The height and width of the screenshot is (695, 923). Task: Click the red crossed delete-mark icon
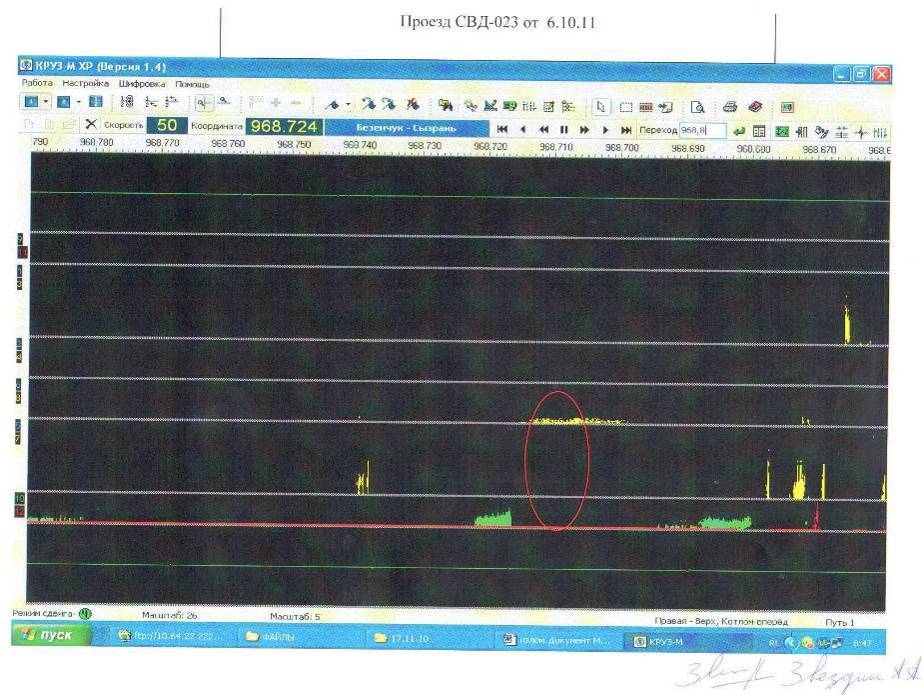click(x=413, y=105)
